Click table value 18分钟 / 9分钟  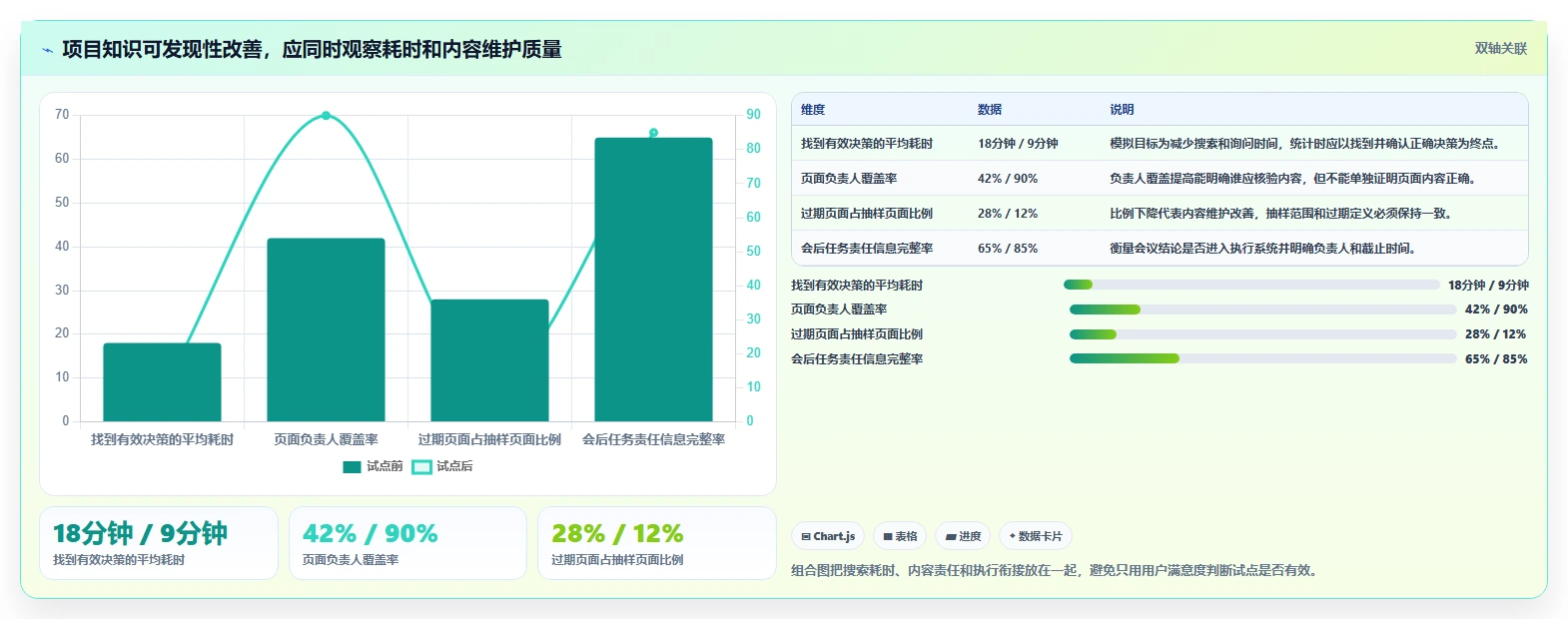point(1018,144)
